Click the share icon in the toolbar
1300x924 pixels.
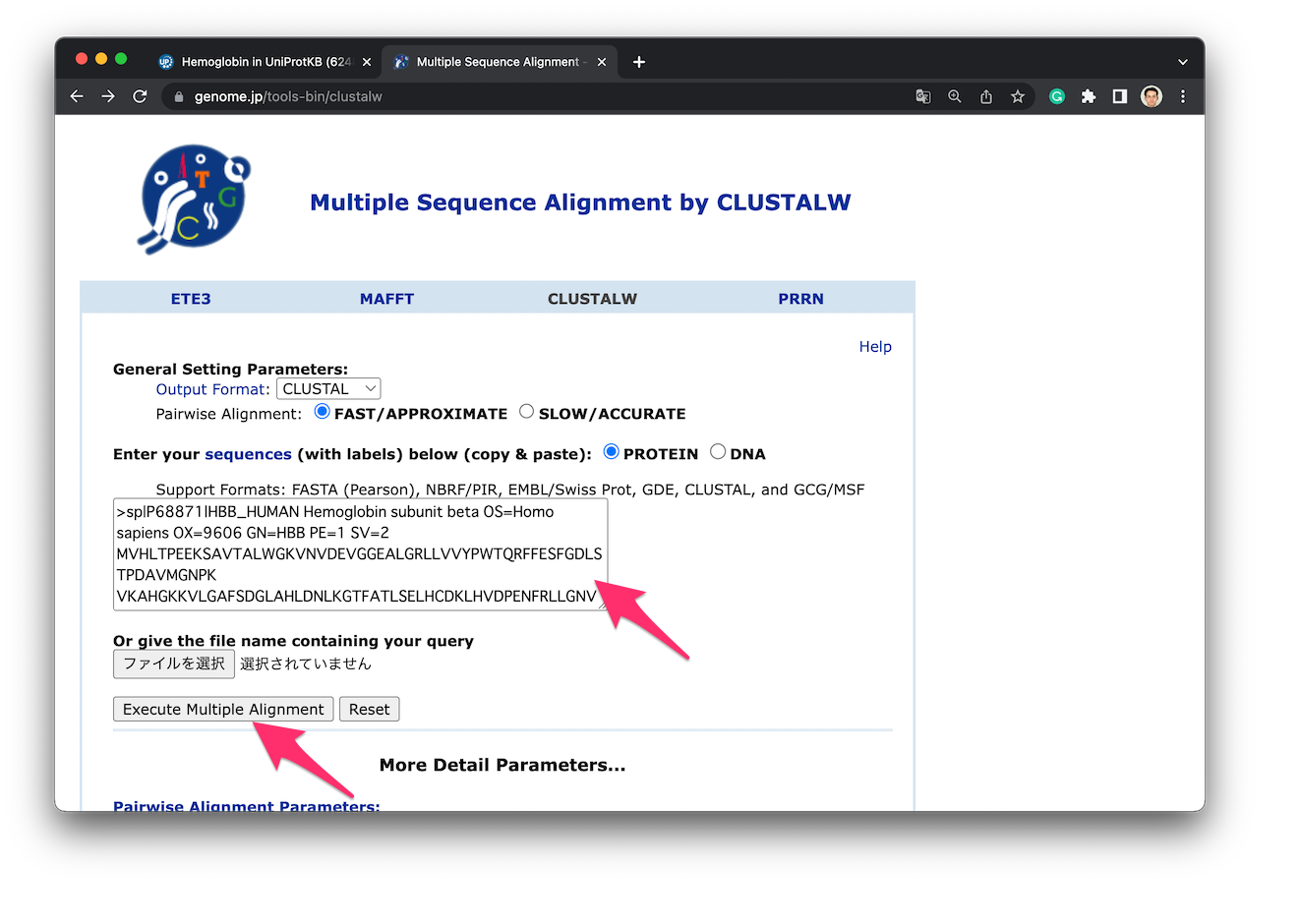point(985,96)
